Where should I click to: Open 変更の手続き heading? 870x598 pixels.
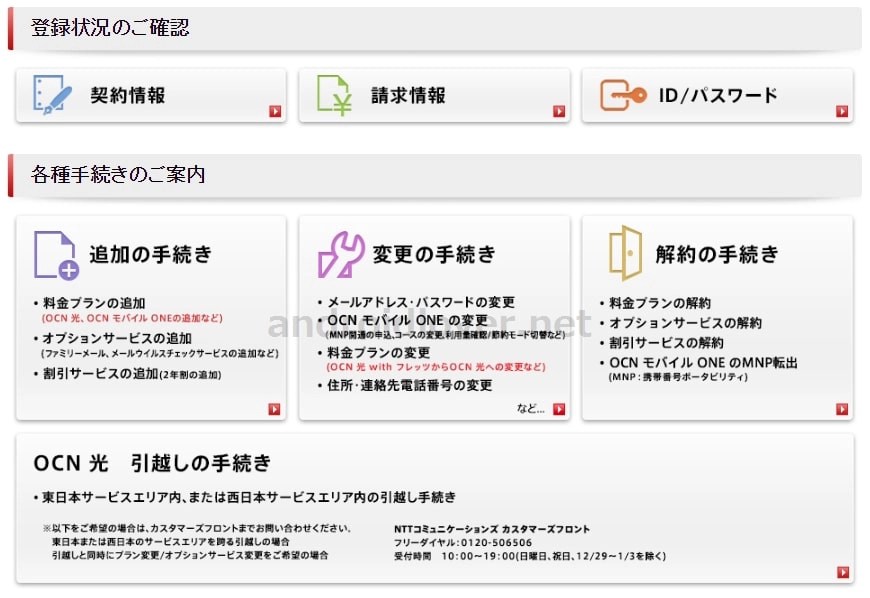pos(434,254)
